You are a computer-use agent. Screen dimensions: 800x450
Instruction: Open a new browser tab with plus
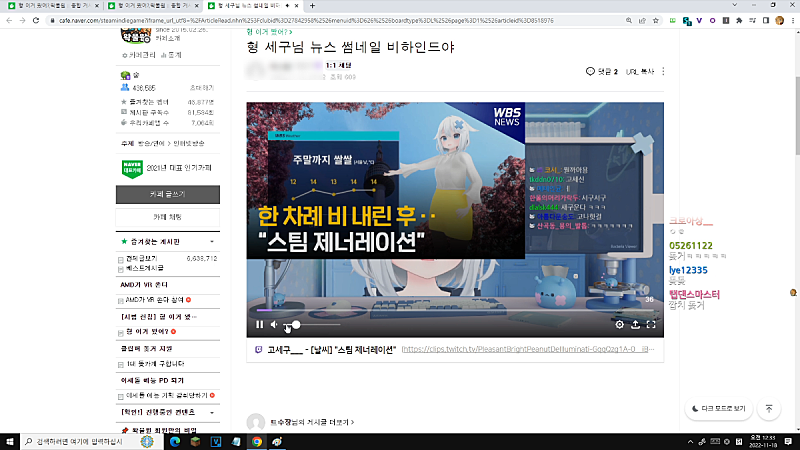312,6
